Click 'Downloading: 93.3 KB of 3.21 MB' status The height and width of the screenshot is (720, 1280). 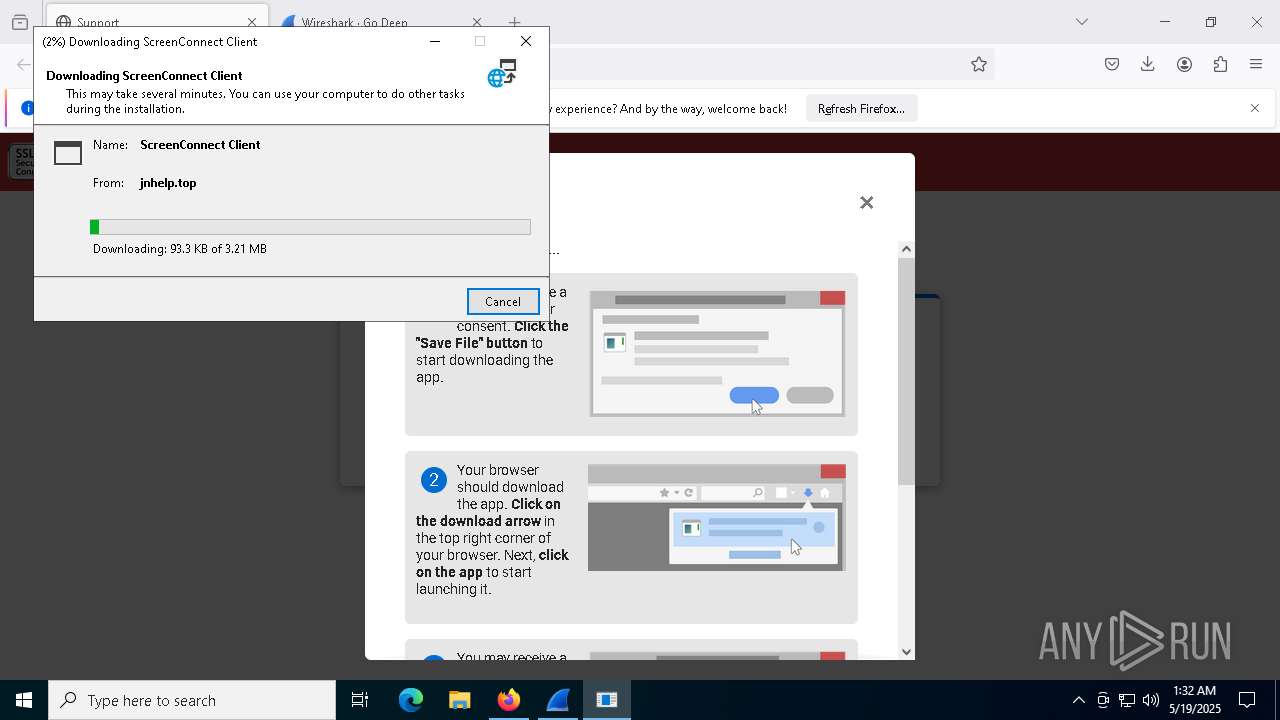coord(180,249)
